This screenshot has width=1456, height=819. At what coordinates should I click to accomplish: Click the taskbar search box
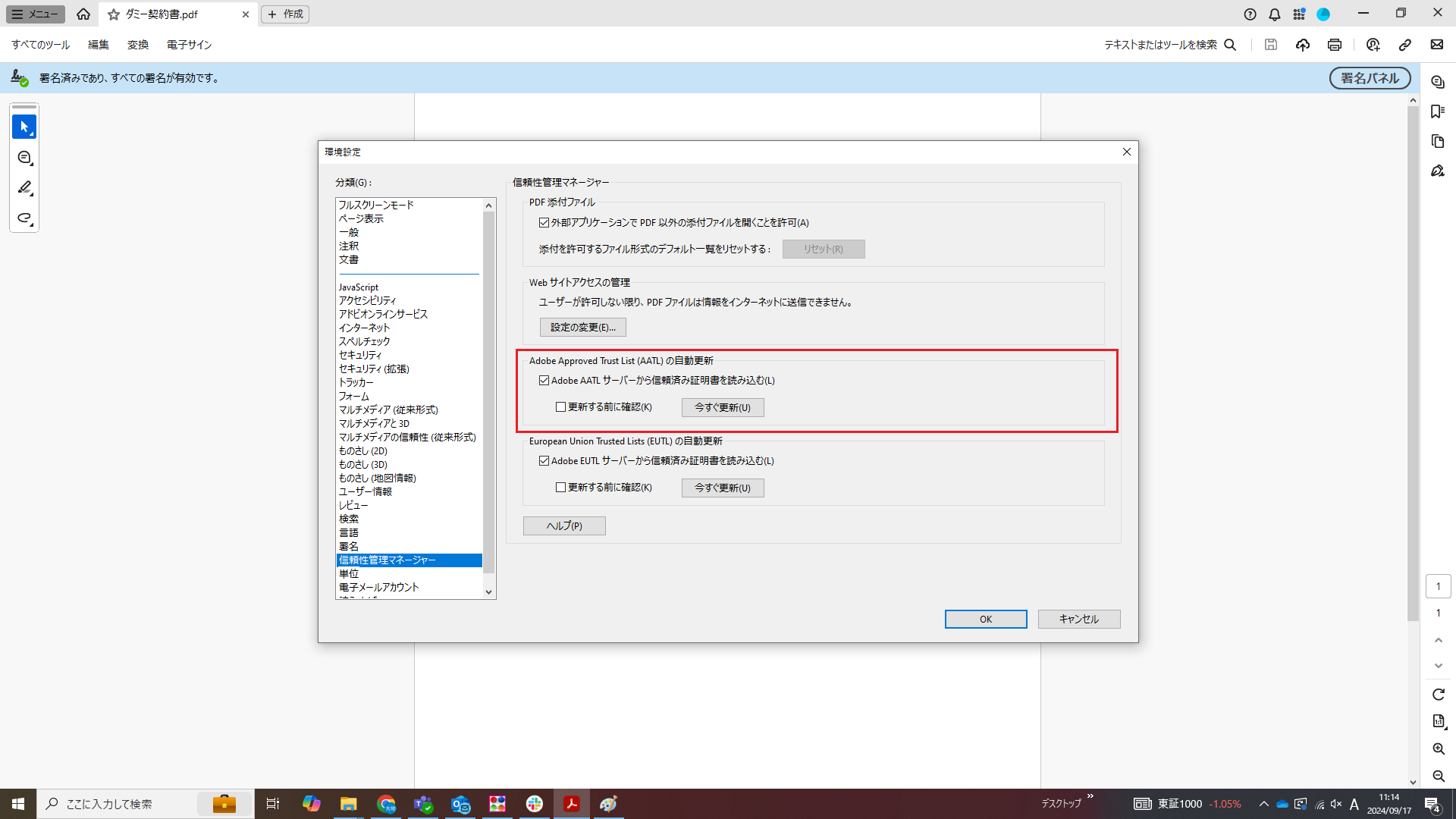click(144, 804)
